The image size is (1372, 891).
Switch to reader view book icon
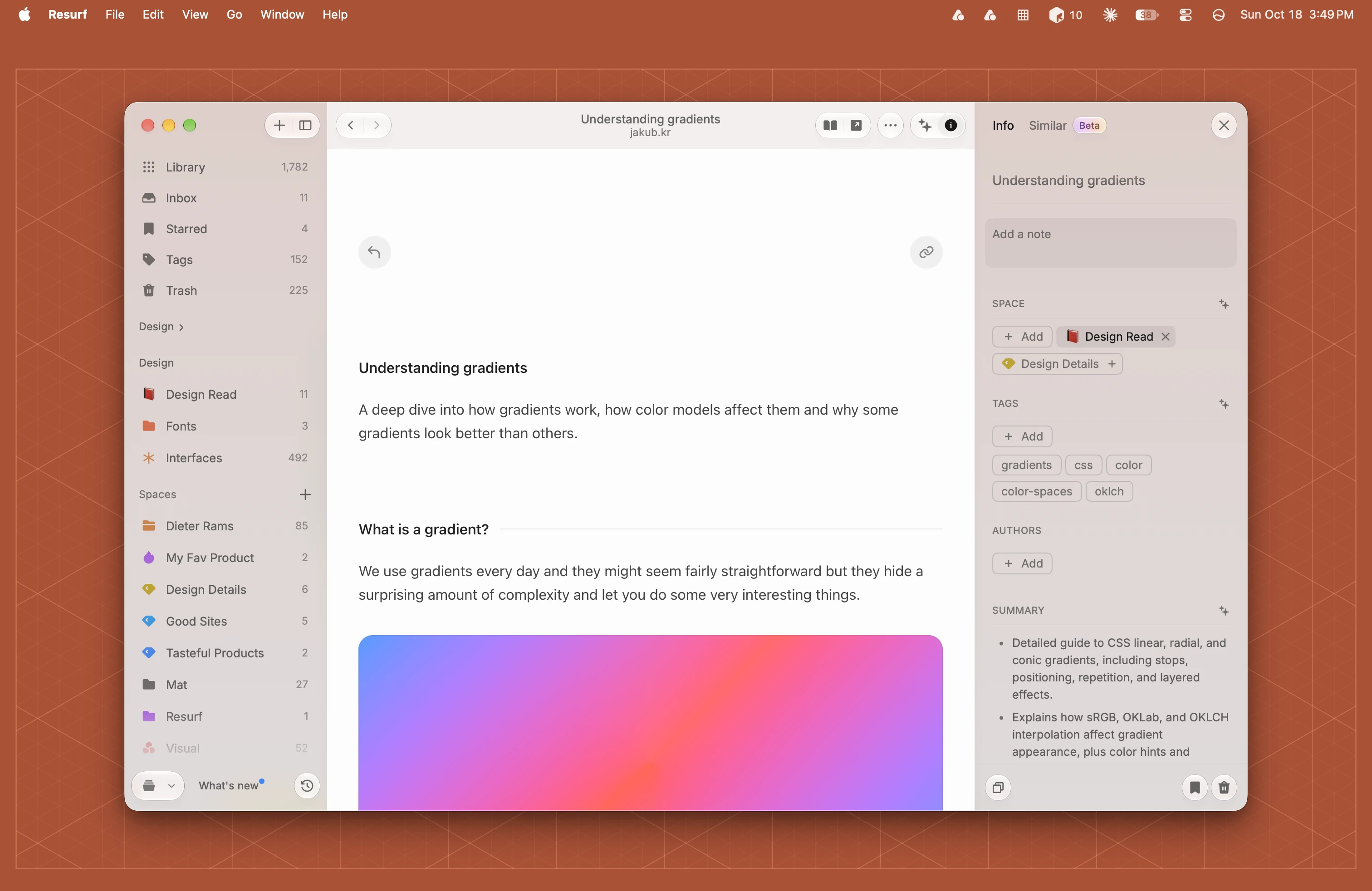(830, 125)
